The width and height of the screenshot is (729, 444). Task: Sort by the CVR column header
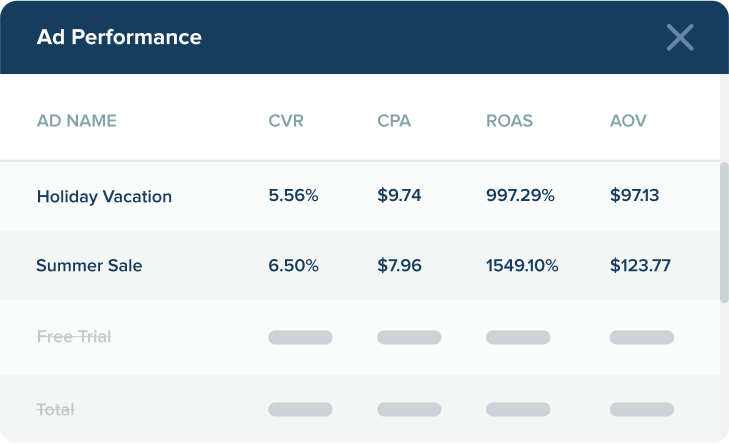[286, 121]
